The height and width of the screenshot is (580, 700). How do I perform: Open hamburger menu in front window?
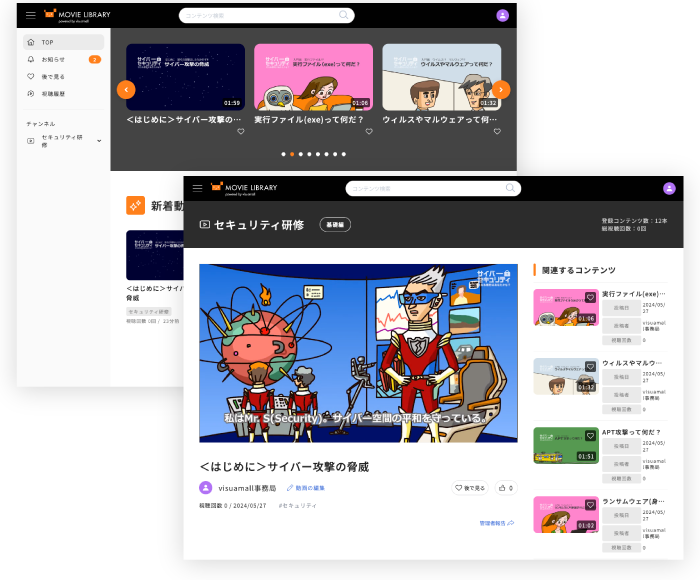point(197,188)
